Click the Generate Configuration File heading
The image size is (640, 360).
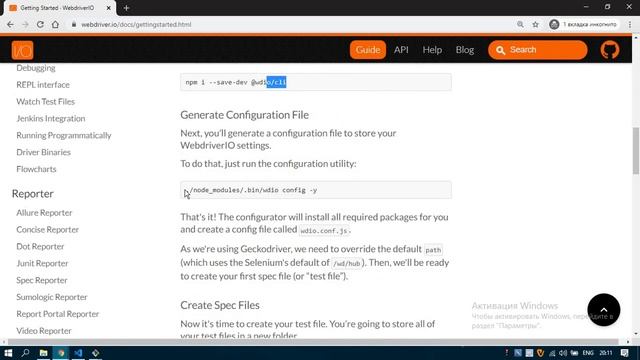244,115
